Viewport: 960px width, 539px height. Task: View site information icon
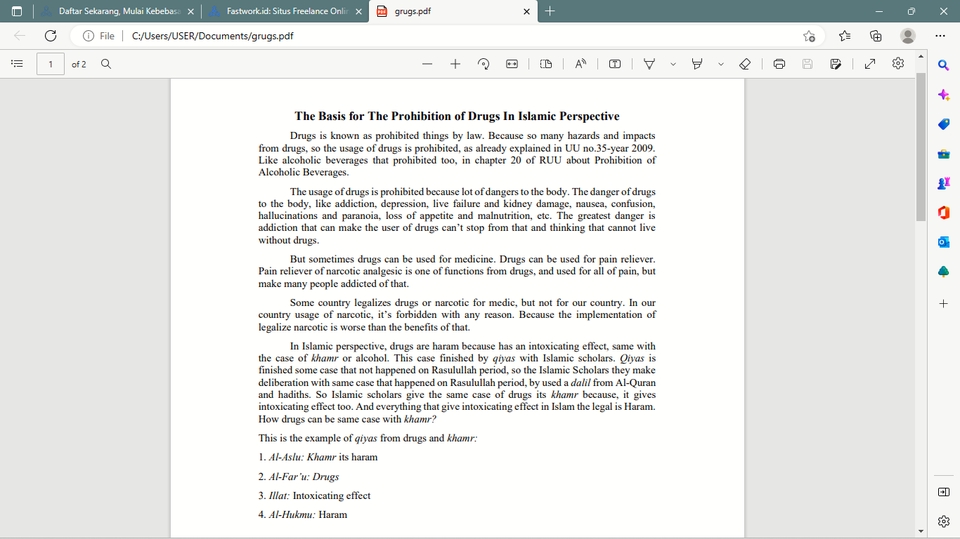(88, 36)
